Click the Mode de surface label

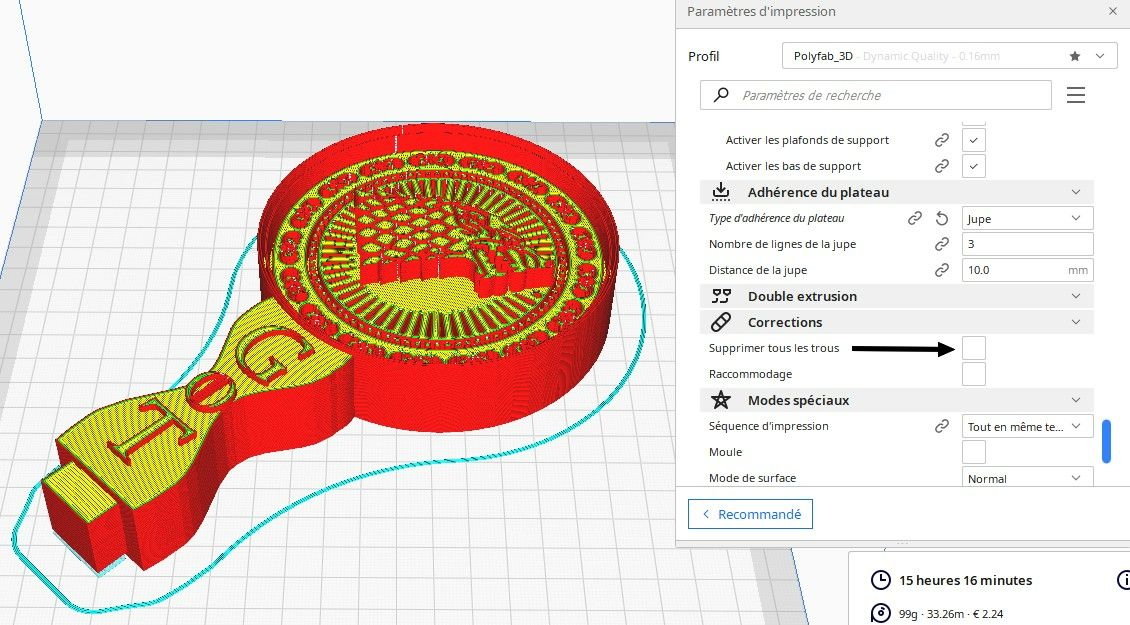pyautogui.click(x=752, y=478)
